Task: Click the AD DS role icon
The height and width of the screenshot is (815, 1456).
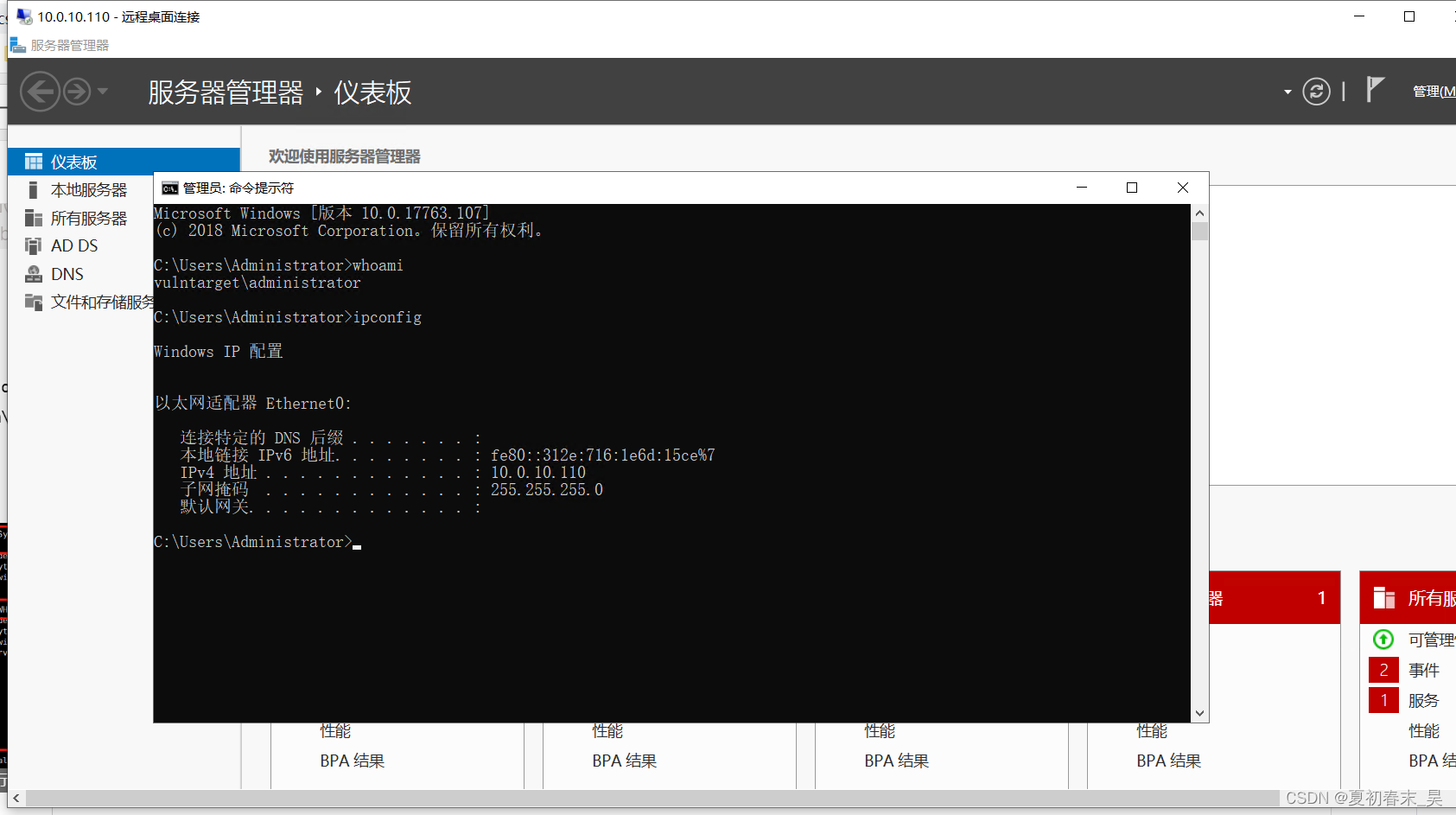Action: click(34, 246)
